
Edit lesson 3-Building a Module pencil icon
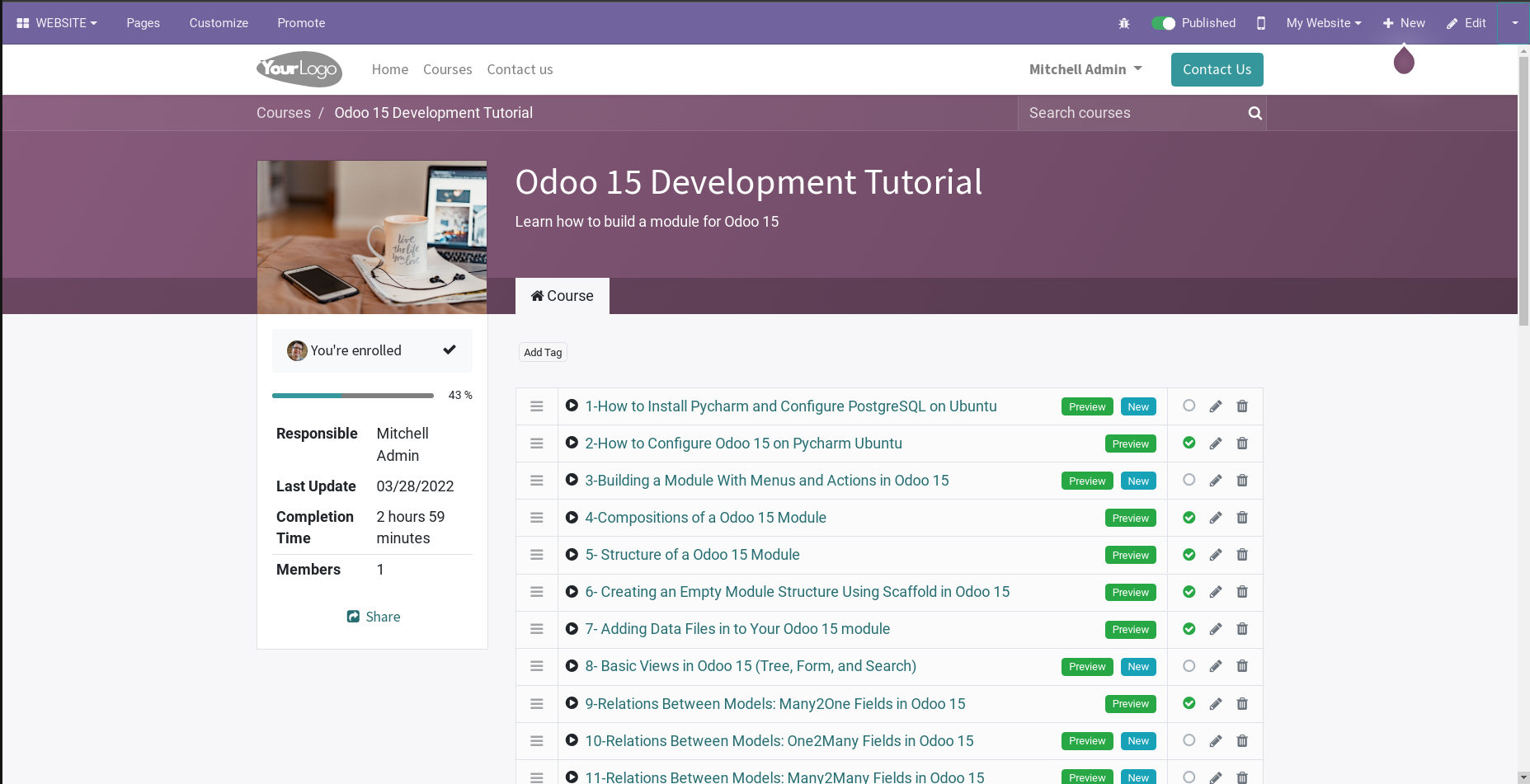pyautogui.click(x=1215, y=481)
